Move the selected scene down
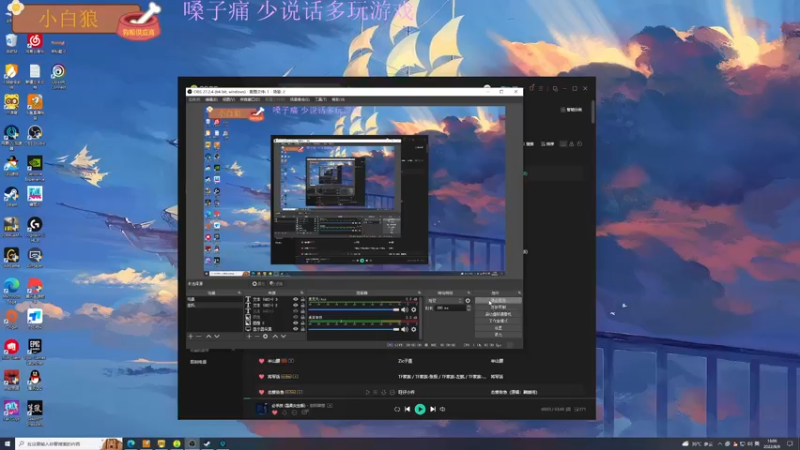The image size is (800, 450). tap(217, 337)
